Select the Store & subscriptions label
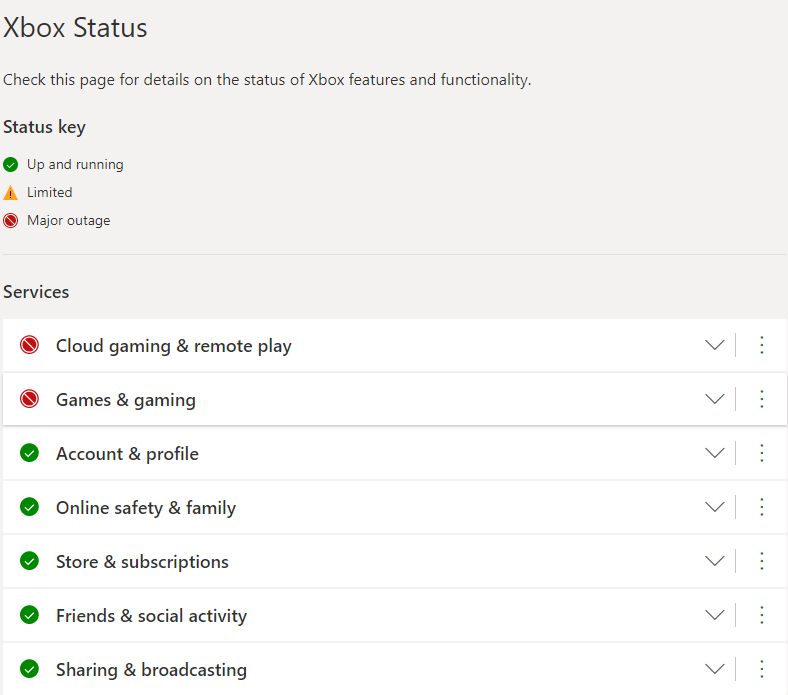The height and width of the screenshot is (695, 788). pyautogui.click(x=142, y=562)
